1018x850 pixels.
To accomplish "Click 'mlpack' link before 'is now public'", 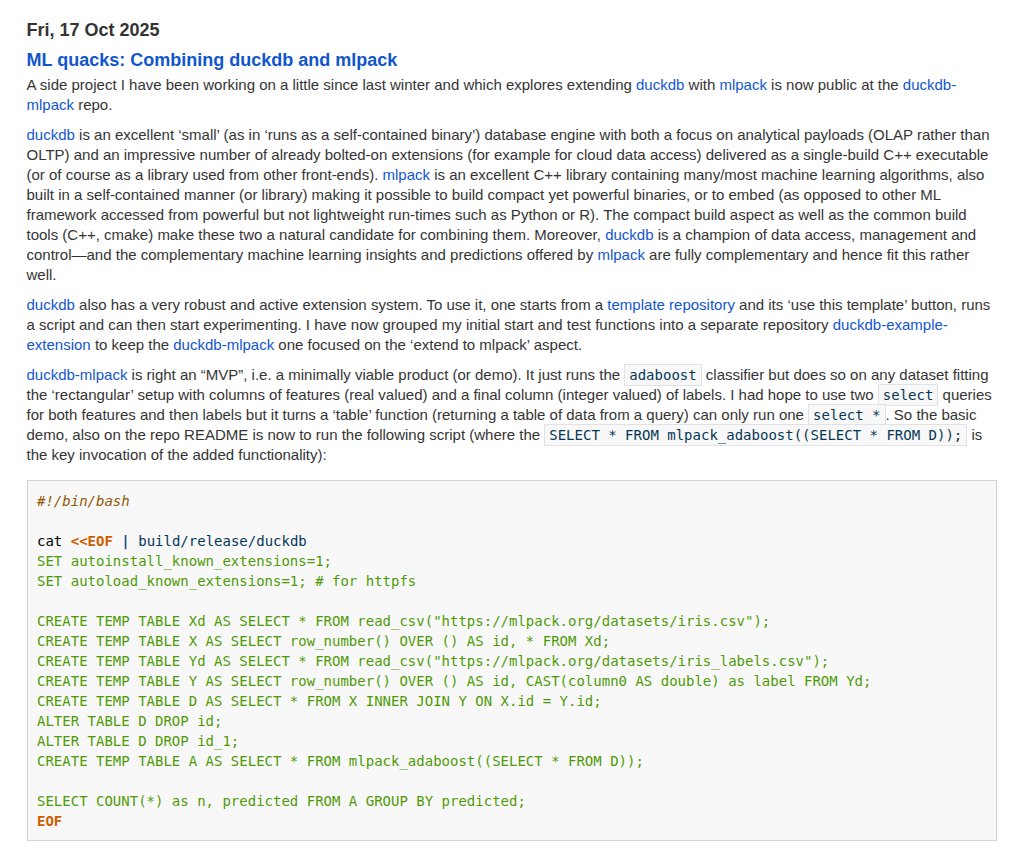I will (743, 85).
